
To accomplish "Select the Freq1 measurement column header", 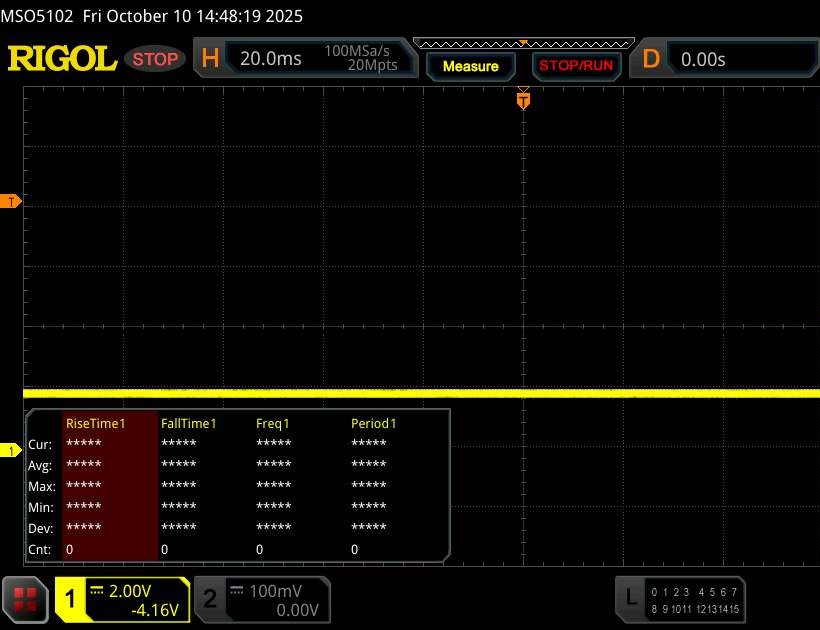I will pyautogui.click(x=273, y=424).
